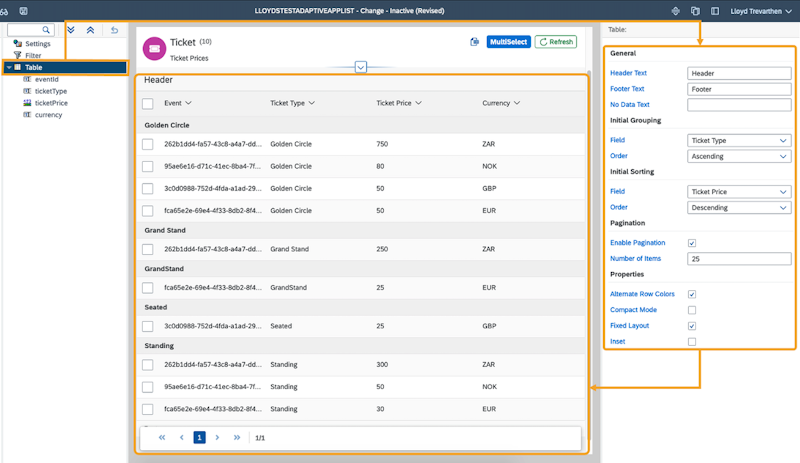Select the Filter tree item
This screenshot has height=463, width=800.
[x=33, y=55]
